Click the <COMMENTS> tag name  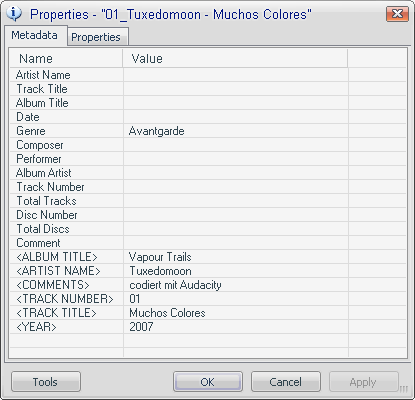pos(53,285)
